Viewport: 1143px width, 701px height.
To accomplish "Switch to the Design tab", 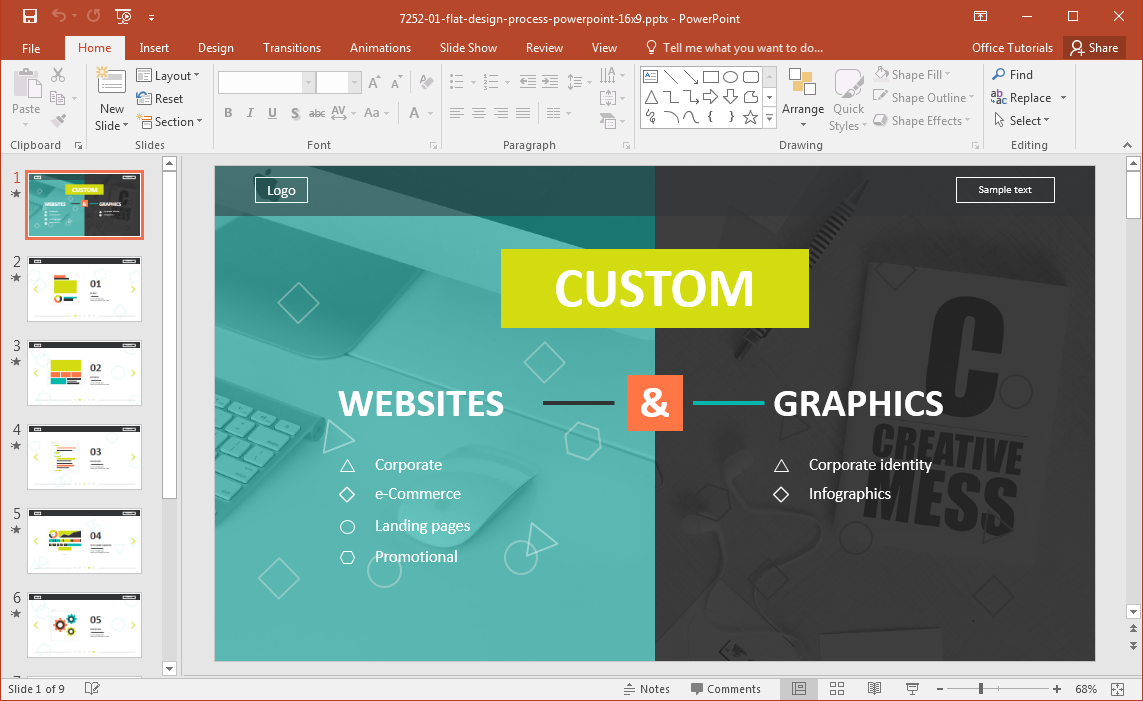I will coord(216,48).
